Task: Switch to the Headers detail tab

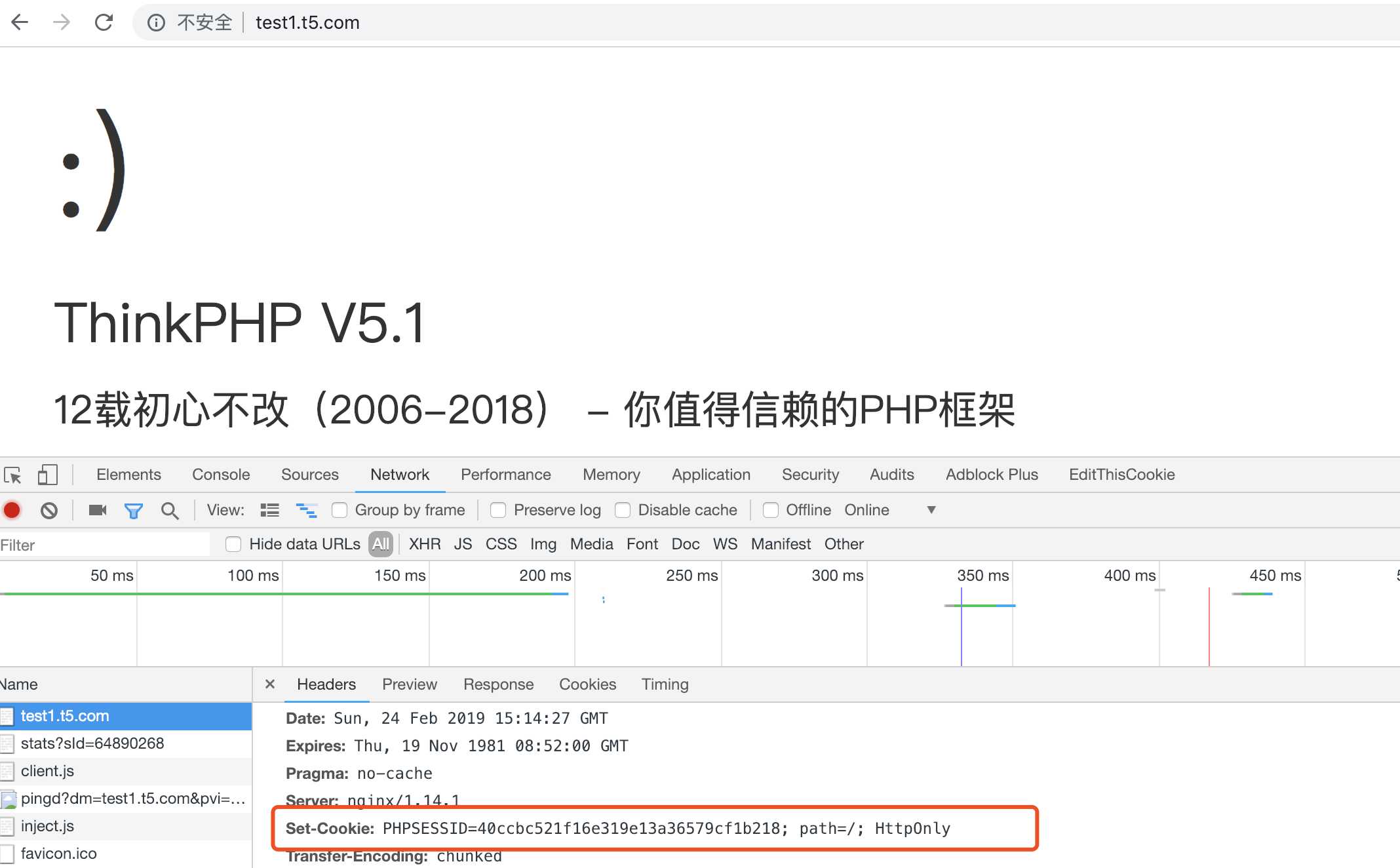Action: click(326, 684)
